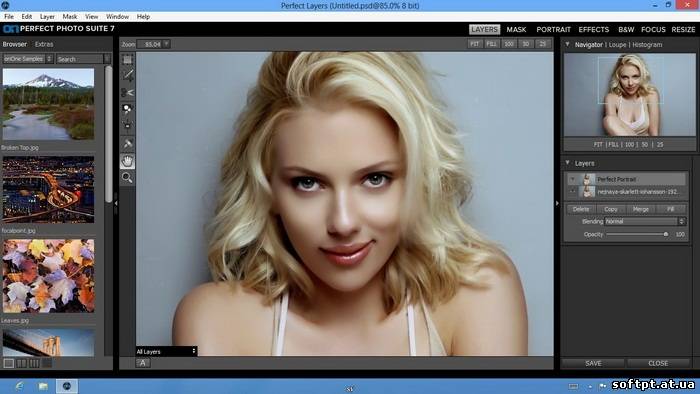
Task: Select the Transform tool at toolbar top
Action: (x=128, y=59)
